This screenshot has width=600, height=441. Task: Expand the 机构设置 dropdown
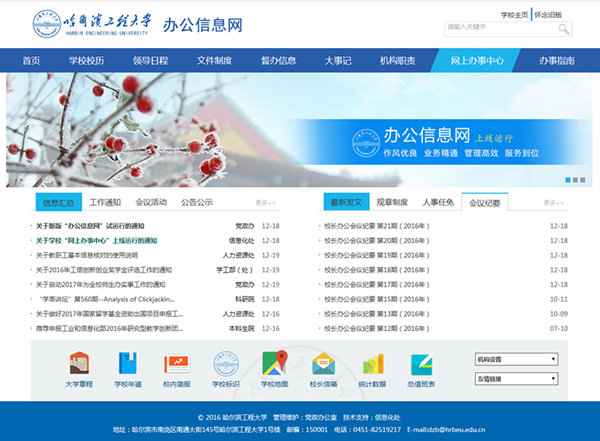pos(516,359)
